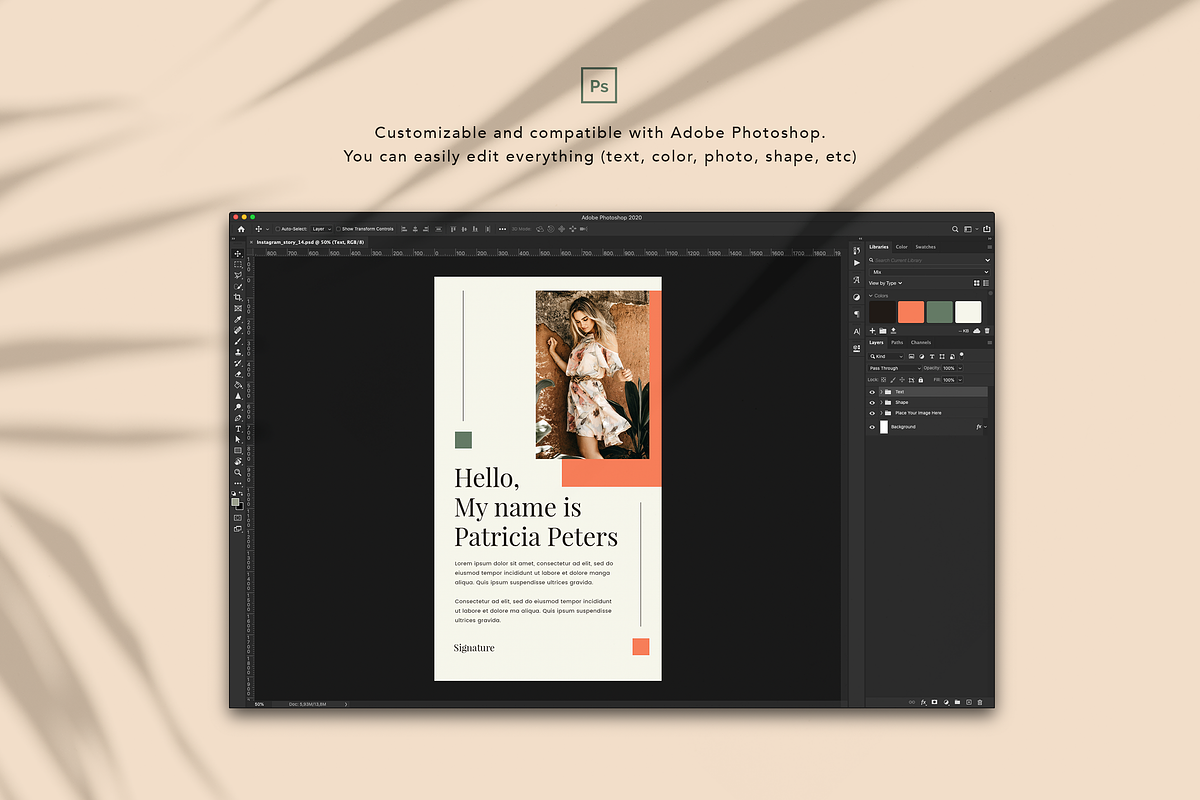1200x800 pixels.
Task: Collapse the Colors section in Libraries
Action: tap(871, 296)
